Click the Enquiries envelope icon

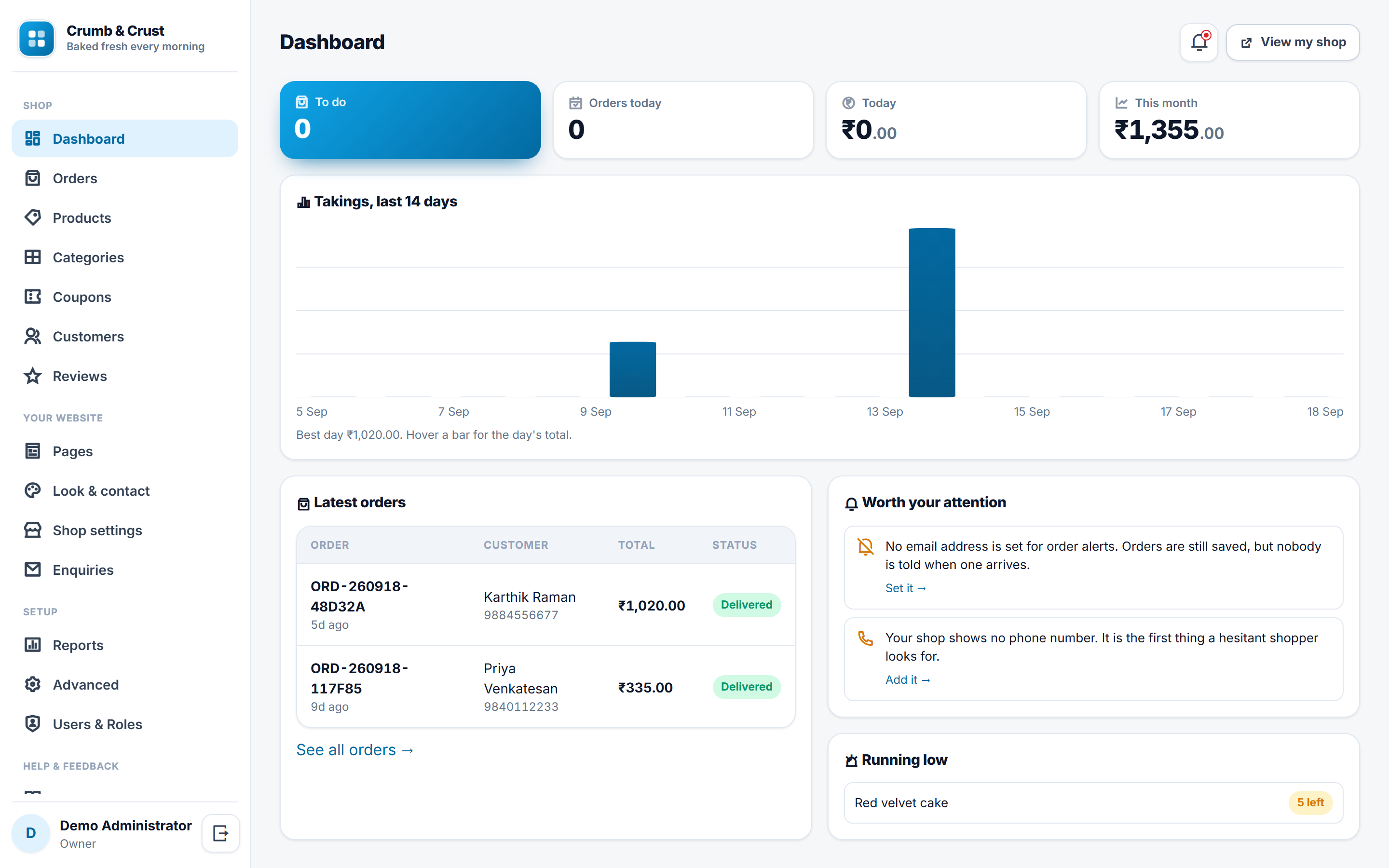tap(33, 570)
